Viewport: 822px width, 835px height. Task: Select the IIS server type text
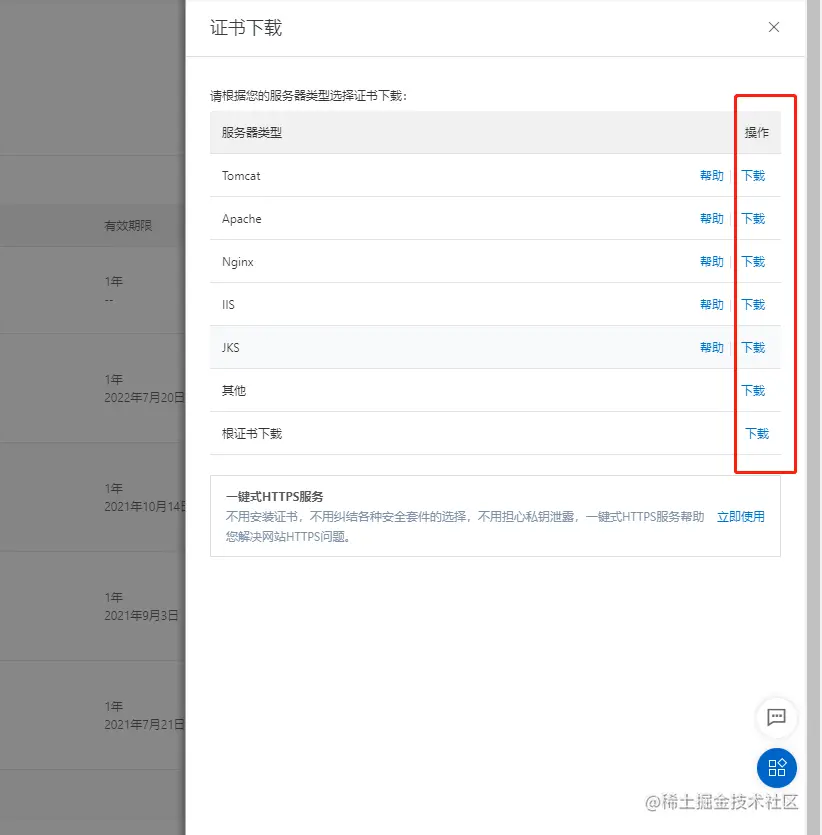(228, 305)
